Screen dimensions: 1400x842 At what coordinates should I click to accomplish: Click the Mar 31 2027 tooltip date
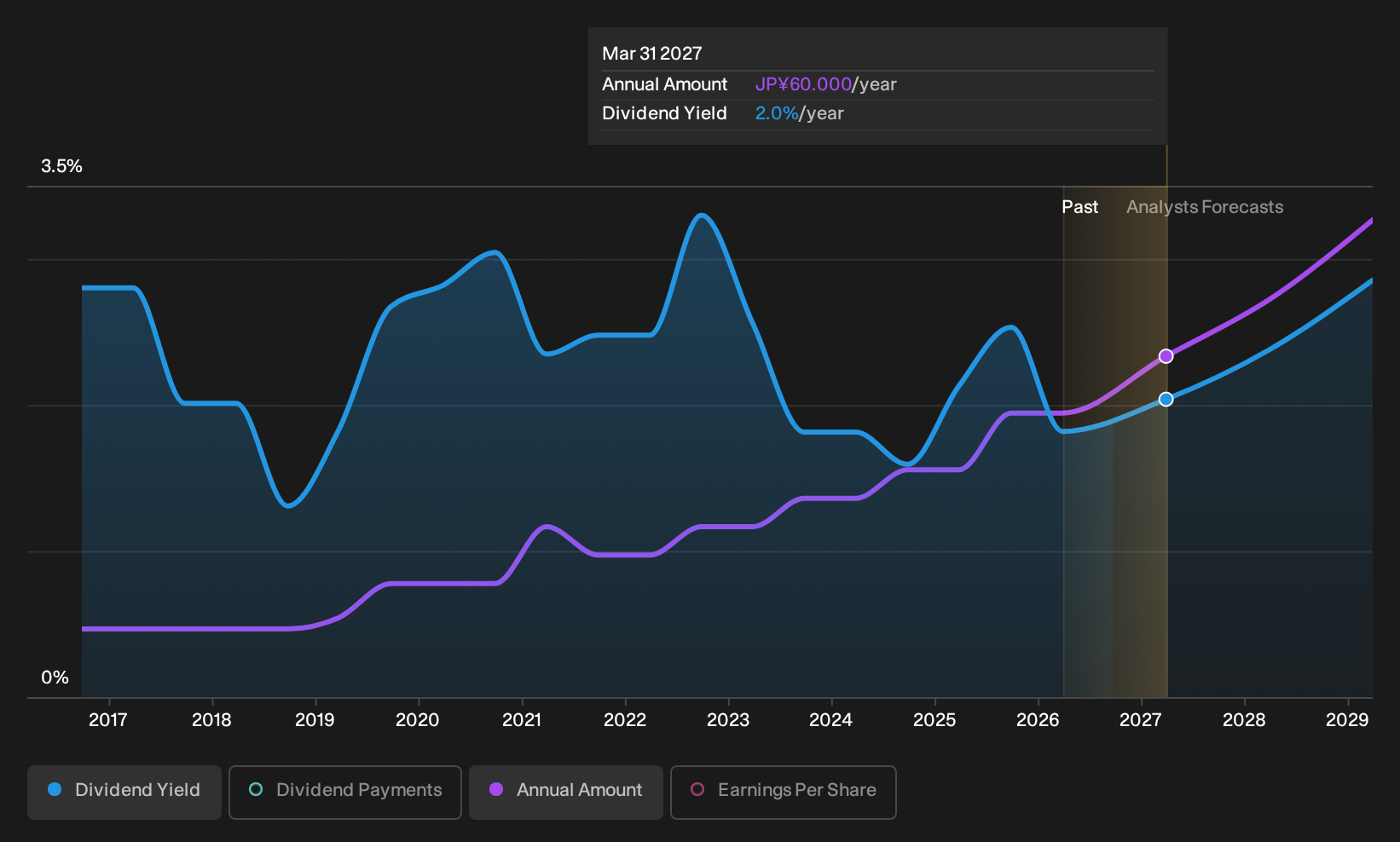pyautogui.click(x=652, y=54)
